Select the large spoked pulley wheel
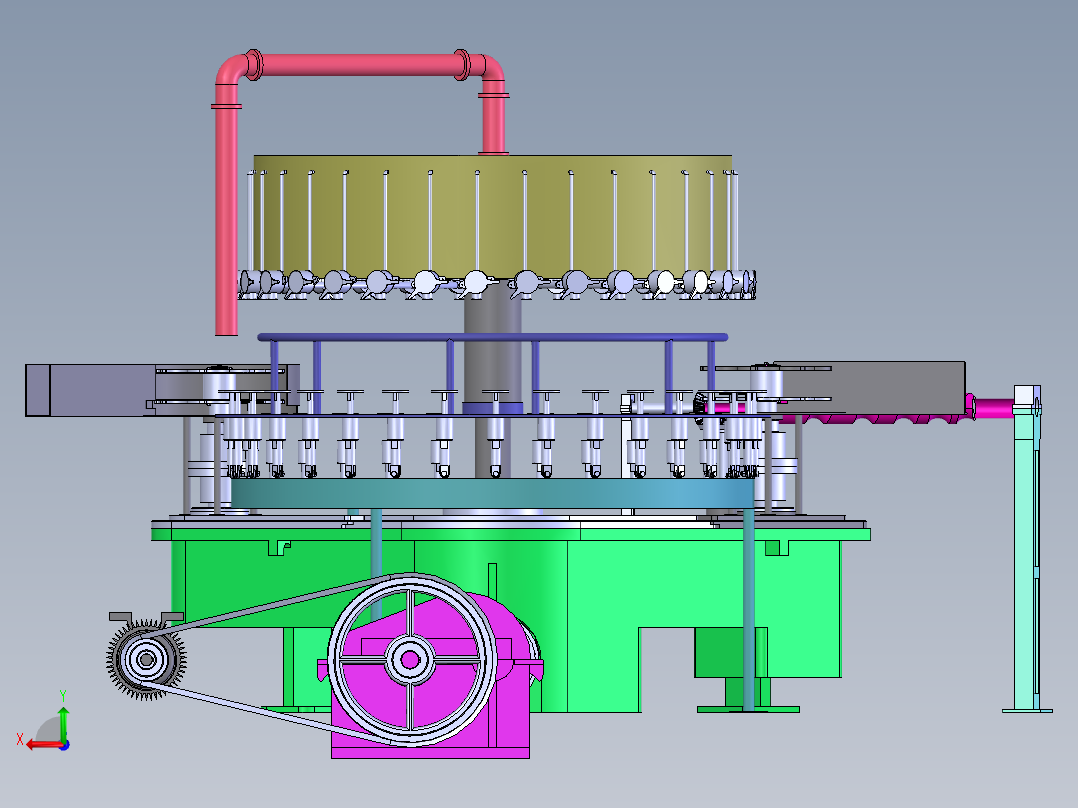Viewport: 1078px width, 808px height. tap(411, 659)
